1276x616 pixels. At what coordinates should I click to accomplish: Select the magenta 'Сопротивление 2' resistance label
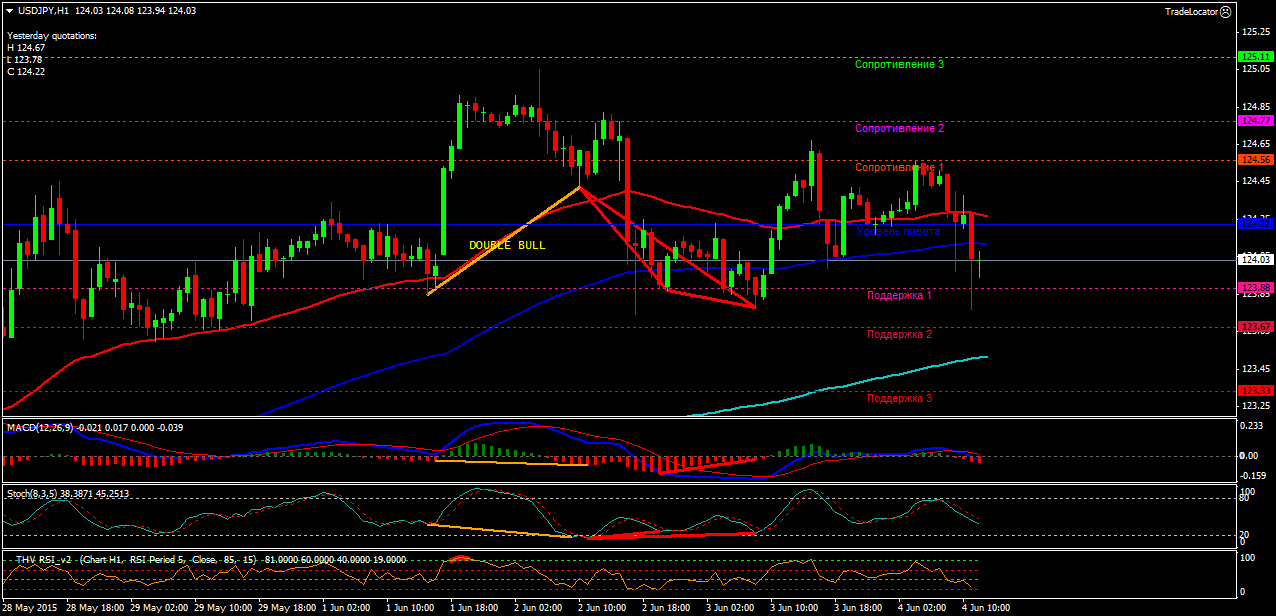pyautogui.click(x=900, y=128)
